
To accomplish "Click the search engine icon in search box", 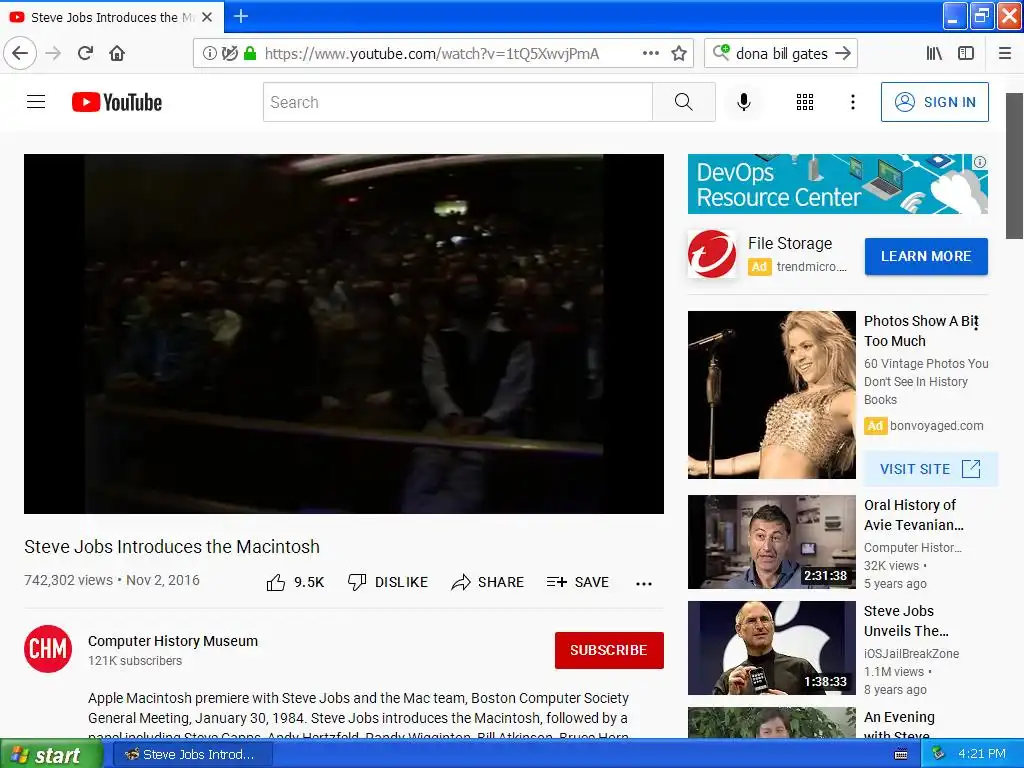I will pos(721,52).
